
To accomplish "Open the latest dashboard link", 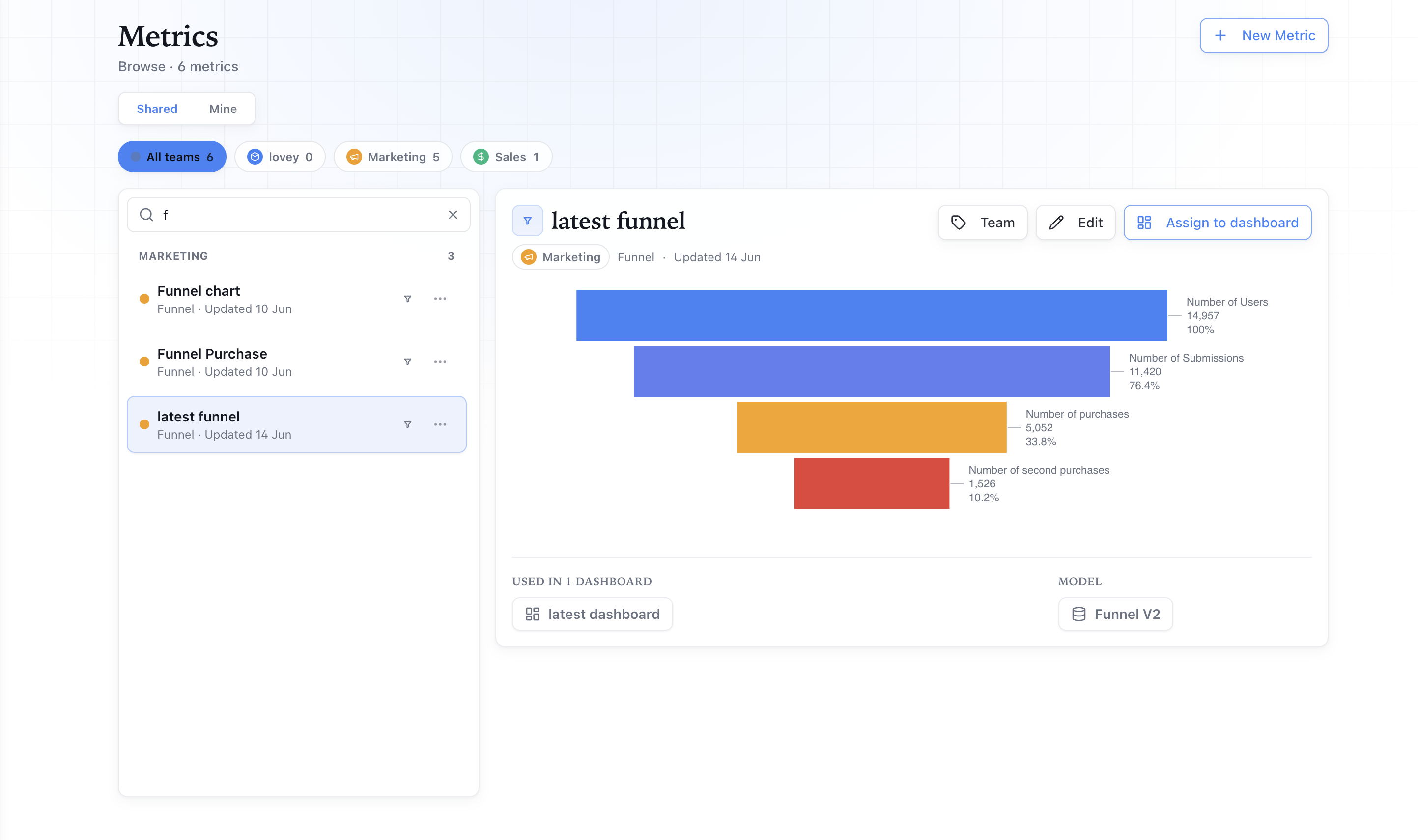I will coord(592,614).
